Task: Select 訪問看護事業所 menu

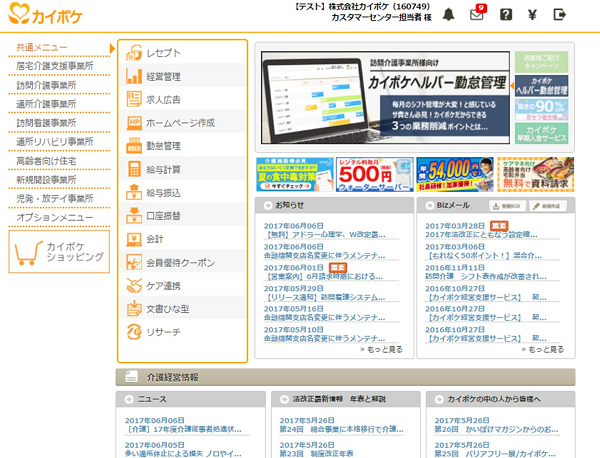Action: (46, 123)
